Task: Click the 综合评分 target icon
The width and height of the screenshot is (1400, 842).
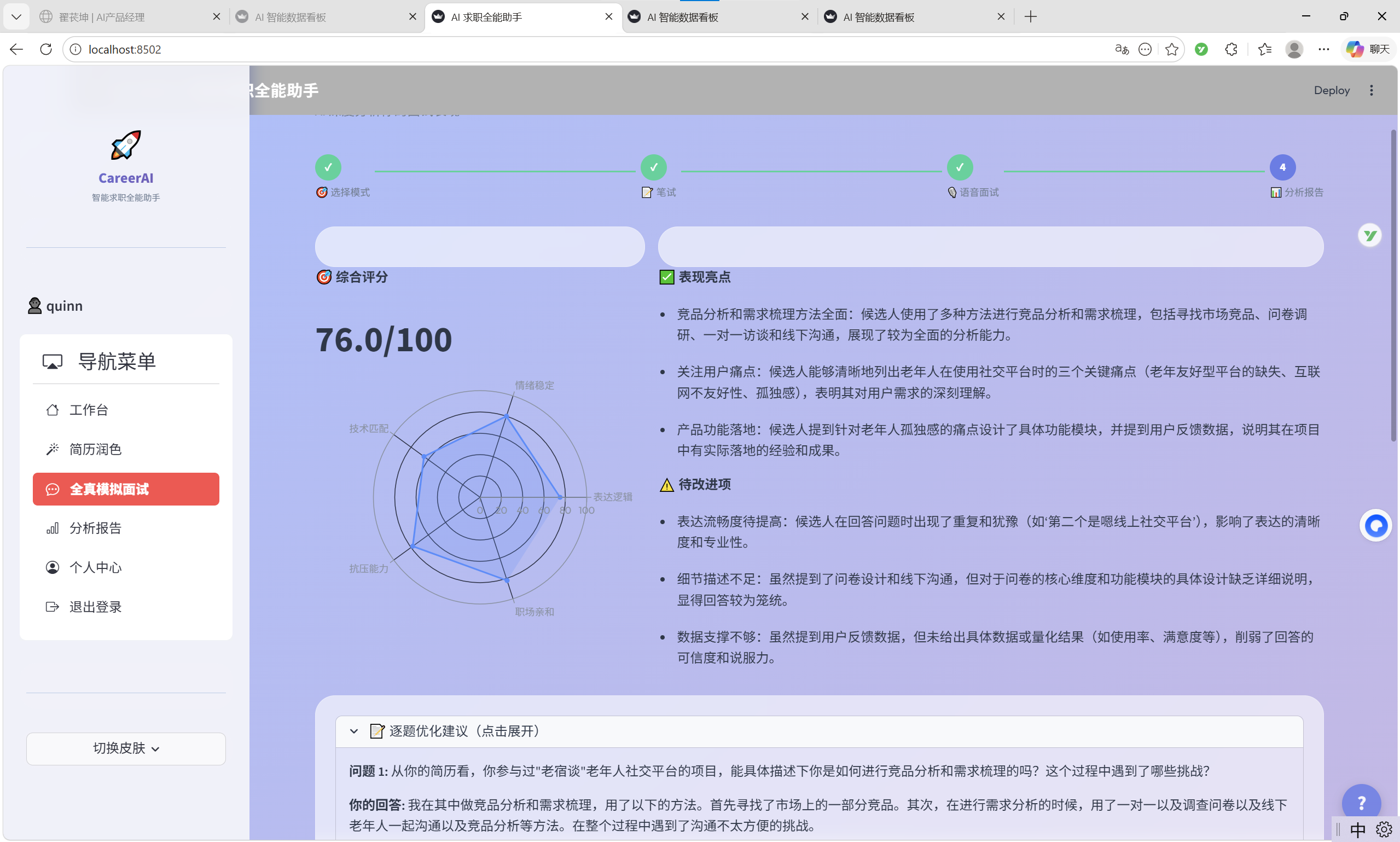Action: coord(323,277)
